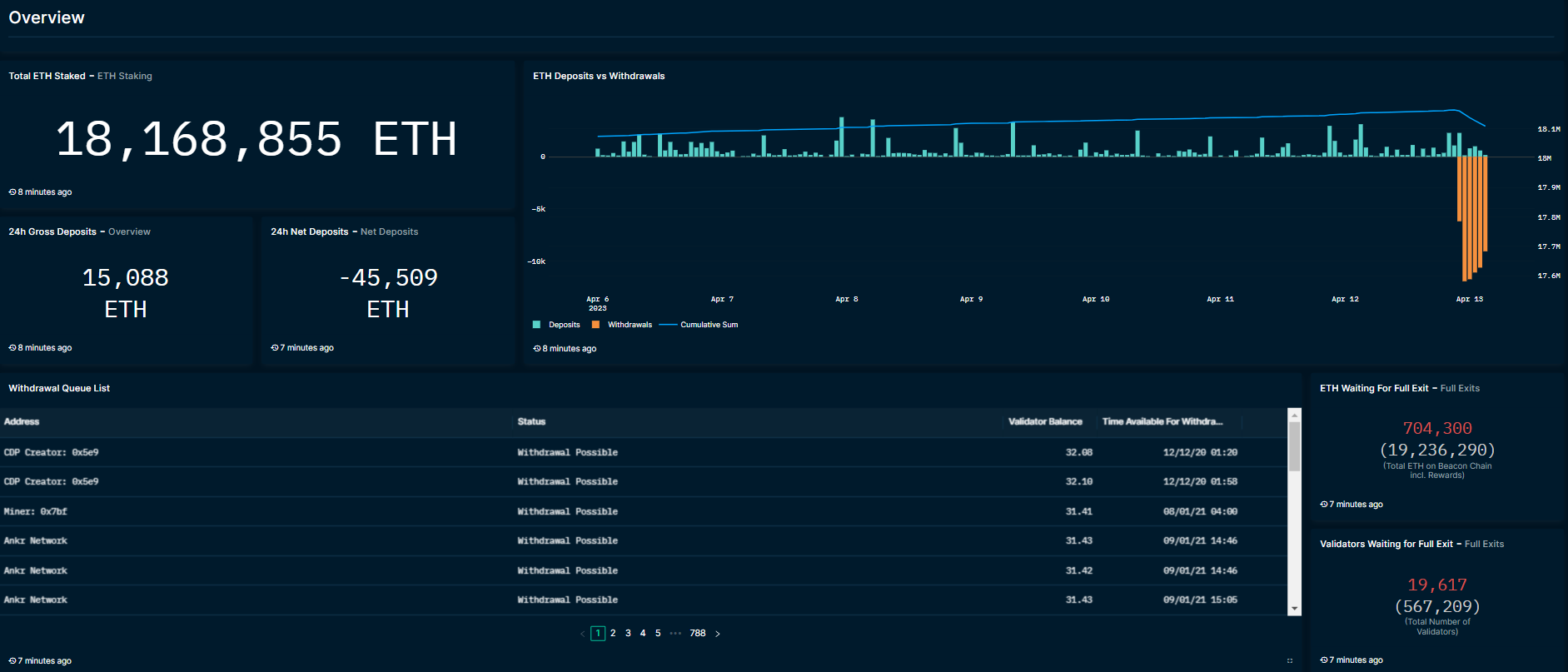
Task: Click the Overview dashboard heading
Action: [47, 17]
